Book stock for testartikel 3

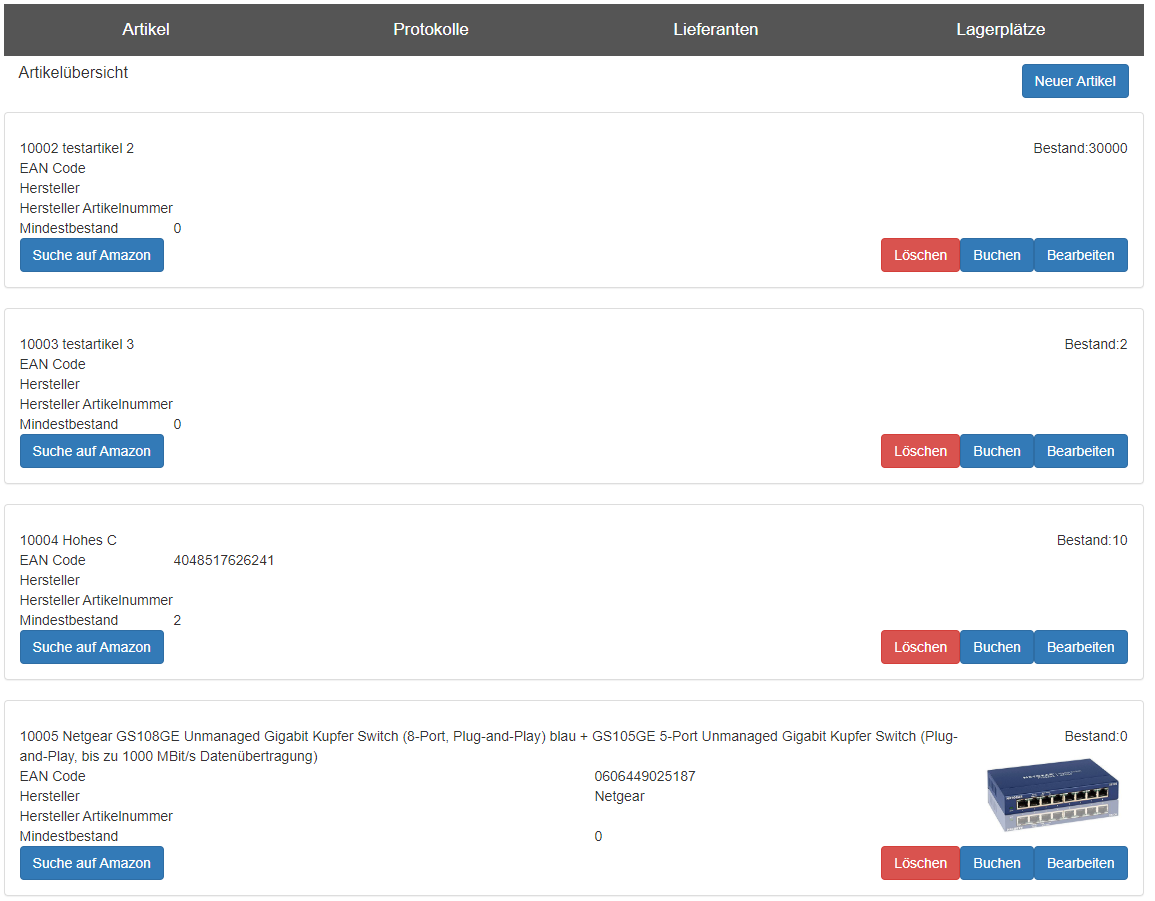pyautogui.click(x=997, y=451)
